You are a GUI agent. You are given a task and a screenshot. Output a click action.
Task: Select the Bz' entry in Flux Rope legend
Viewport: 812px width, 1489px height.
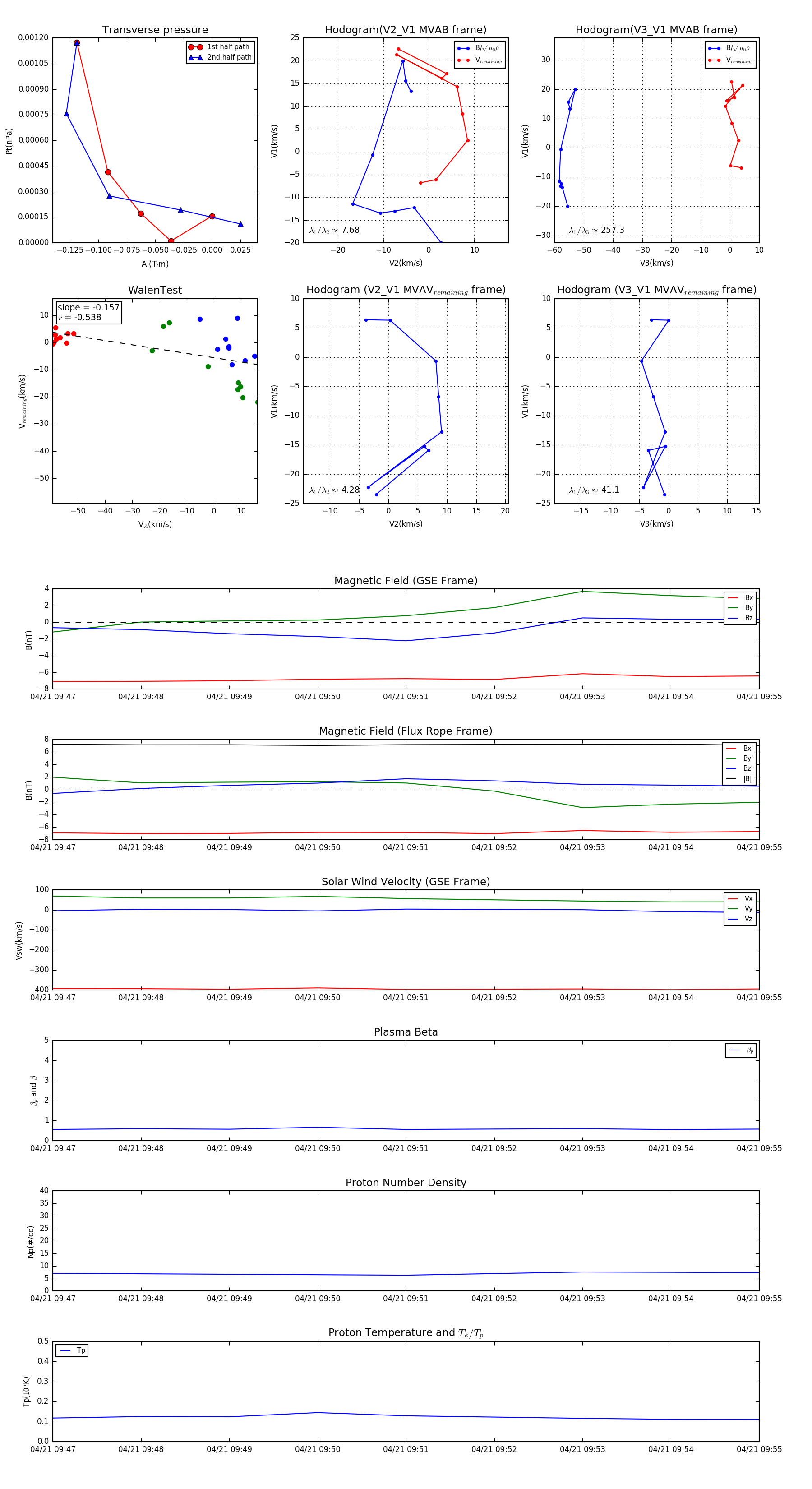pyautogui.click(x=739, y=768)
